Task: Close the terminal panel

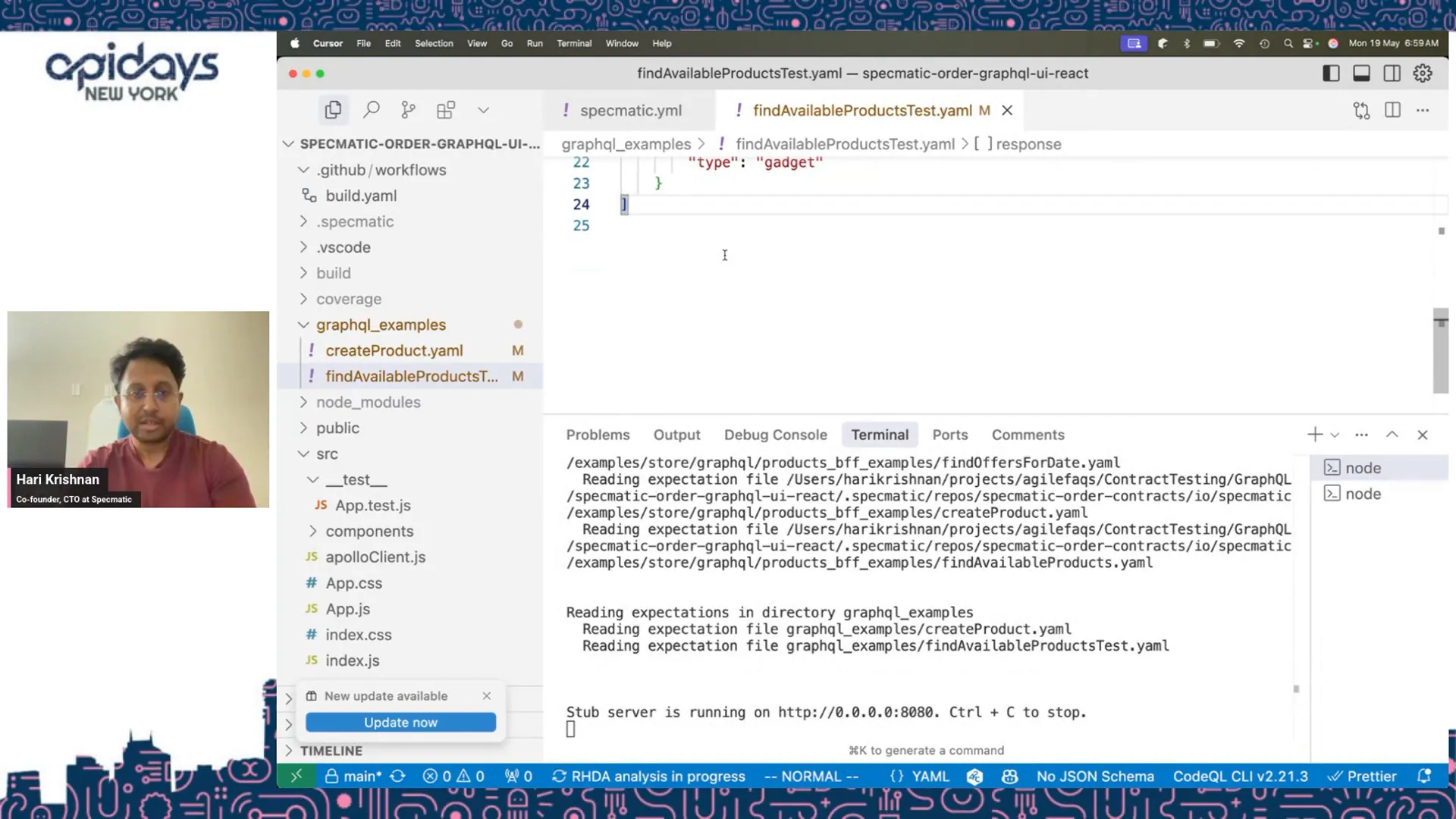Action: (x=1423, y=435)
